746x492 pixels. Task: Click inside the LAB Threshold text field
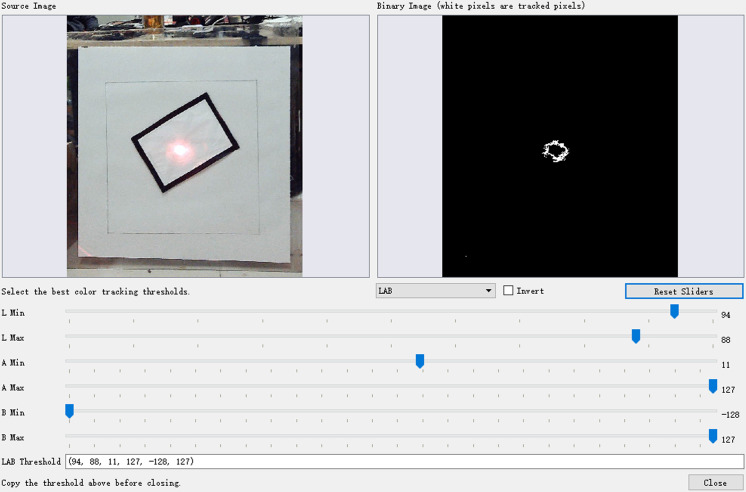tap(404, 461)
